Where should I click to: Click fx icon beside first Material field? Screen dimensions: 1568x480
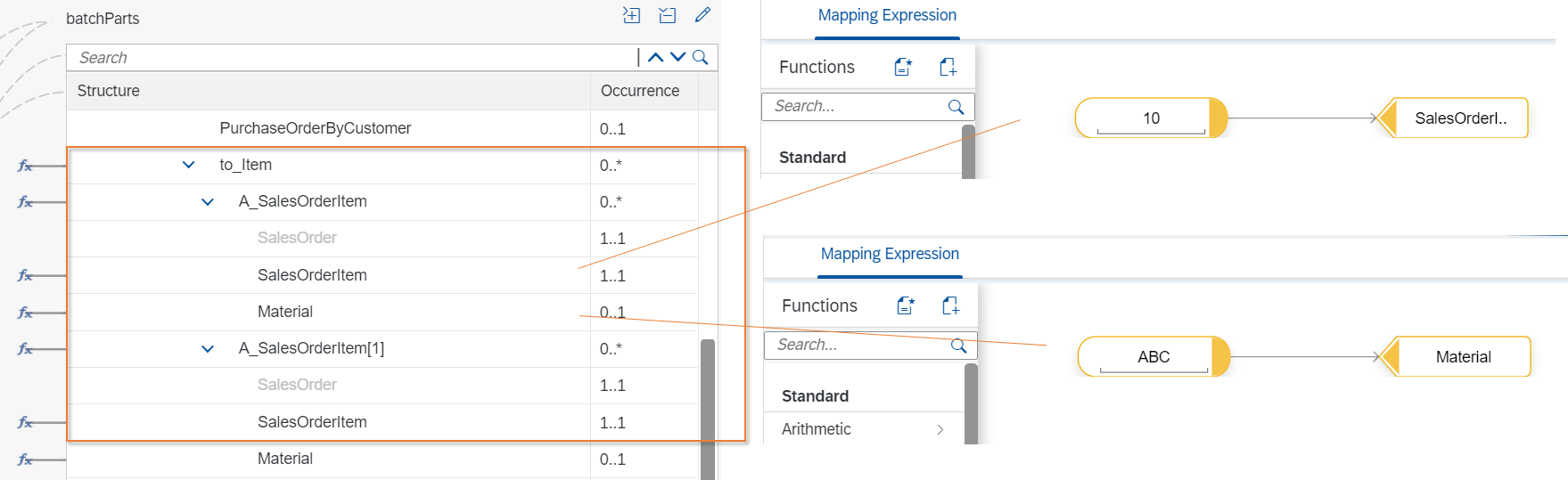pyautogui.click(x=25, y=313)
